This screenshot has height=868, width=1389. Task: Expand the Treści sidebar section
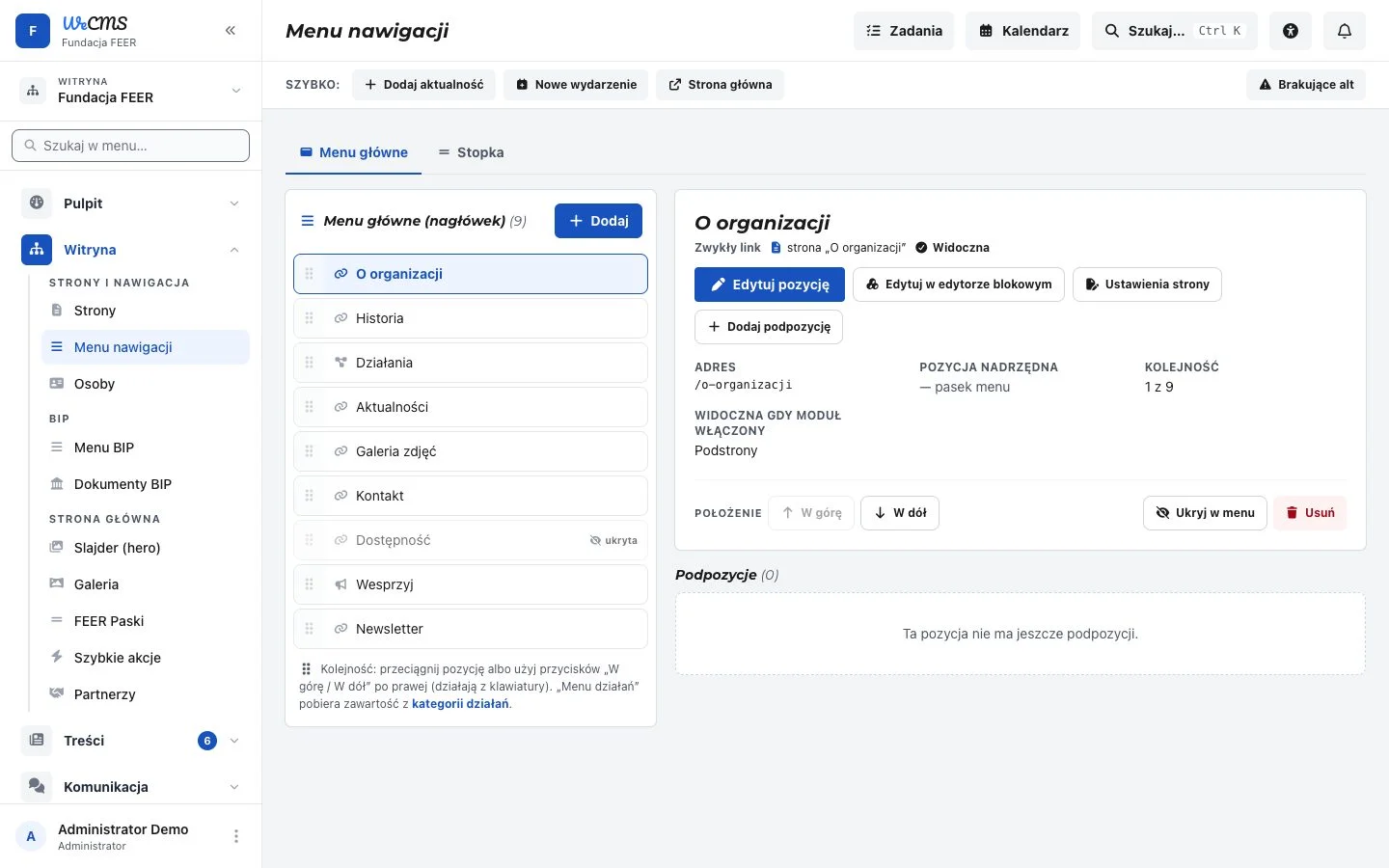130,741
